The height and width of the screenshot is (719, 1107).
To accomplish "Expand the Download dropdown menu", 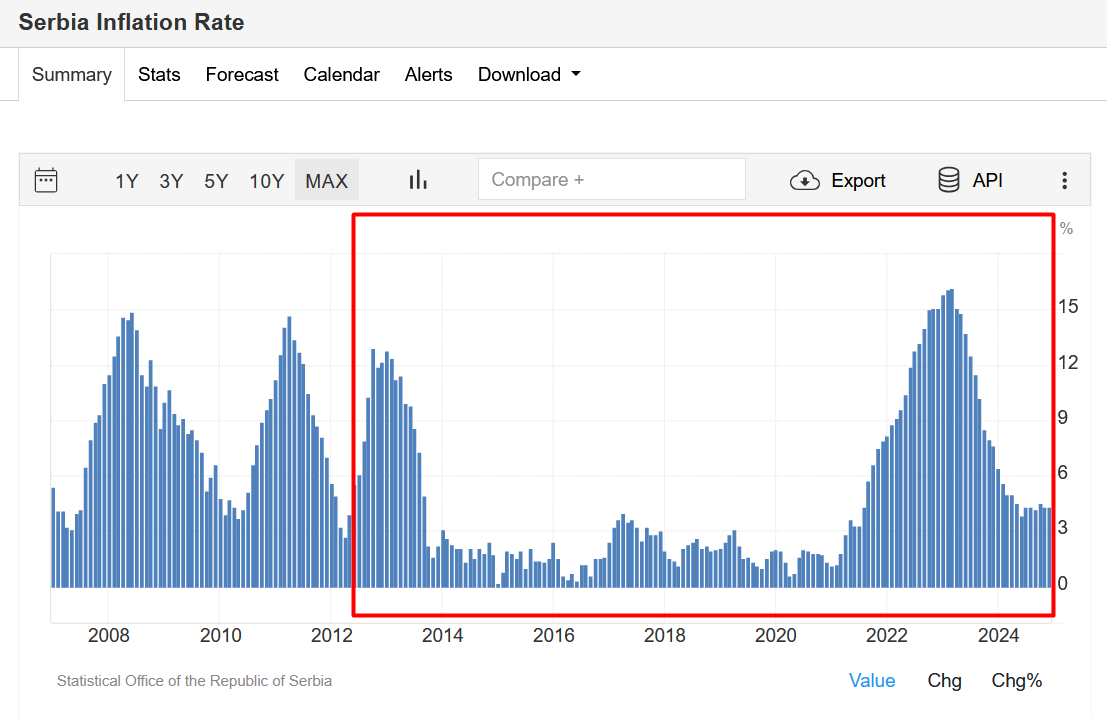I will click(x=529, y=75).
